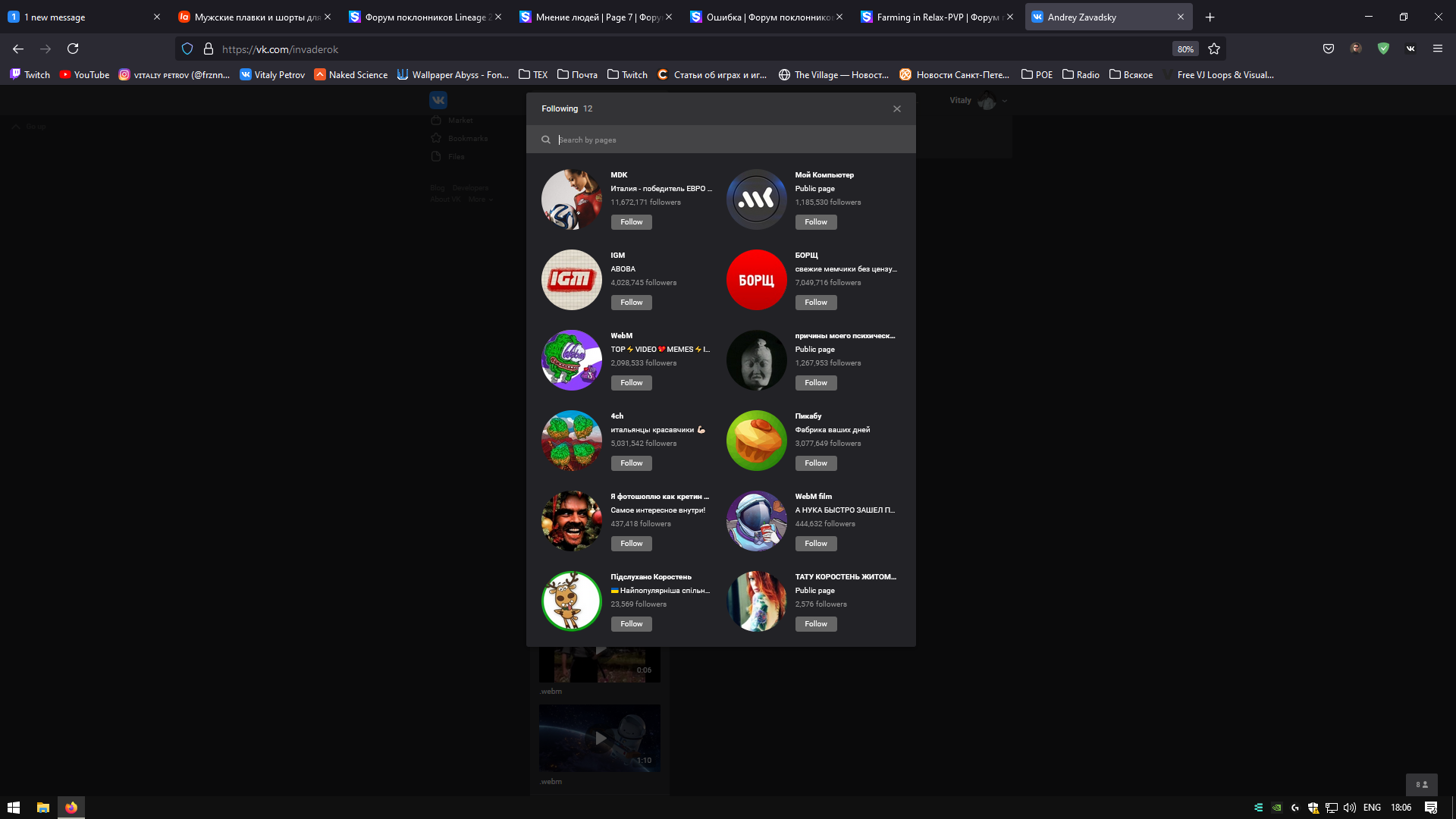Open the POE bookmarks folder
This screenshot has width=1456, height=819.
click(1037, 75)
